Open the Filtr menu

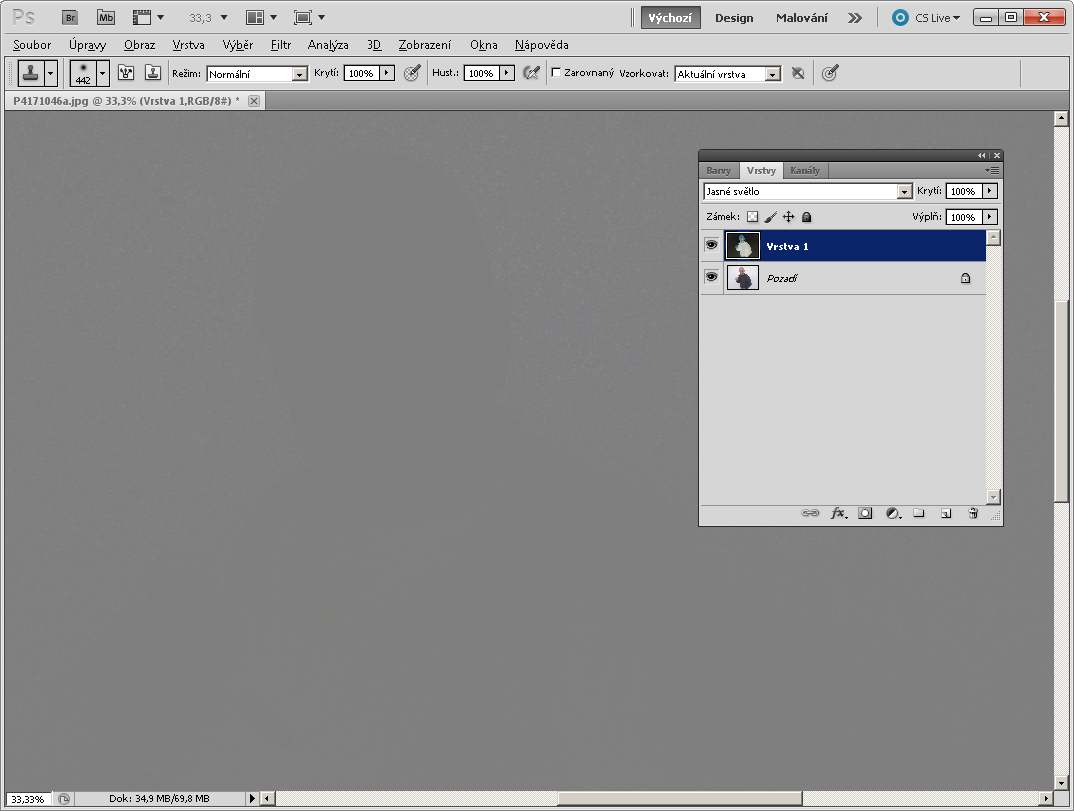[281, 45]
